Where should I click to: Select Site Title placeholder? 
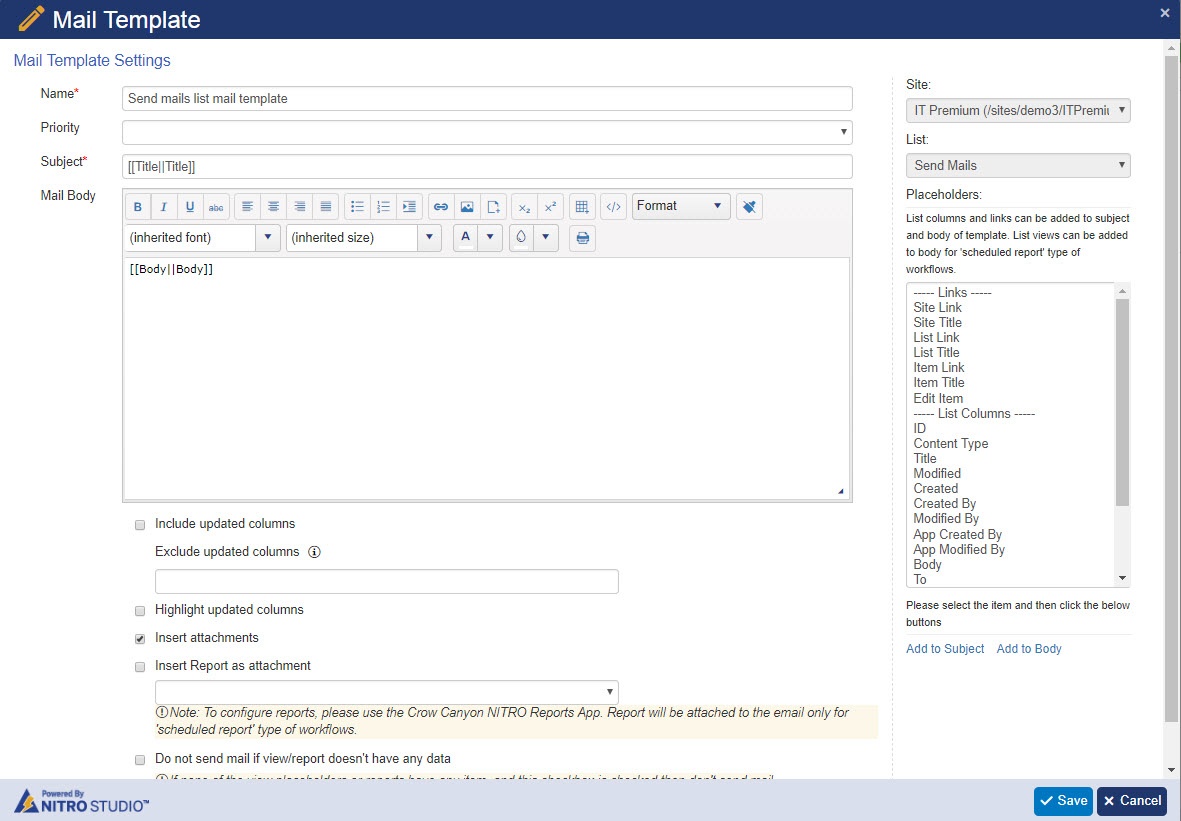point(938,322)
